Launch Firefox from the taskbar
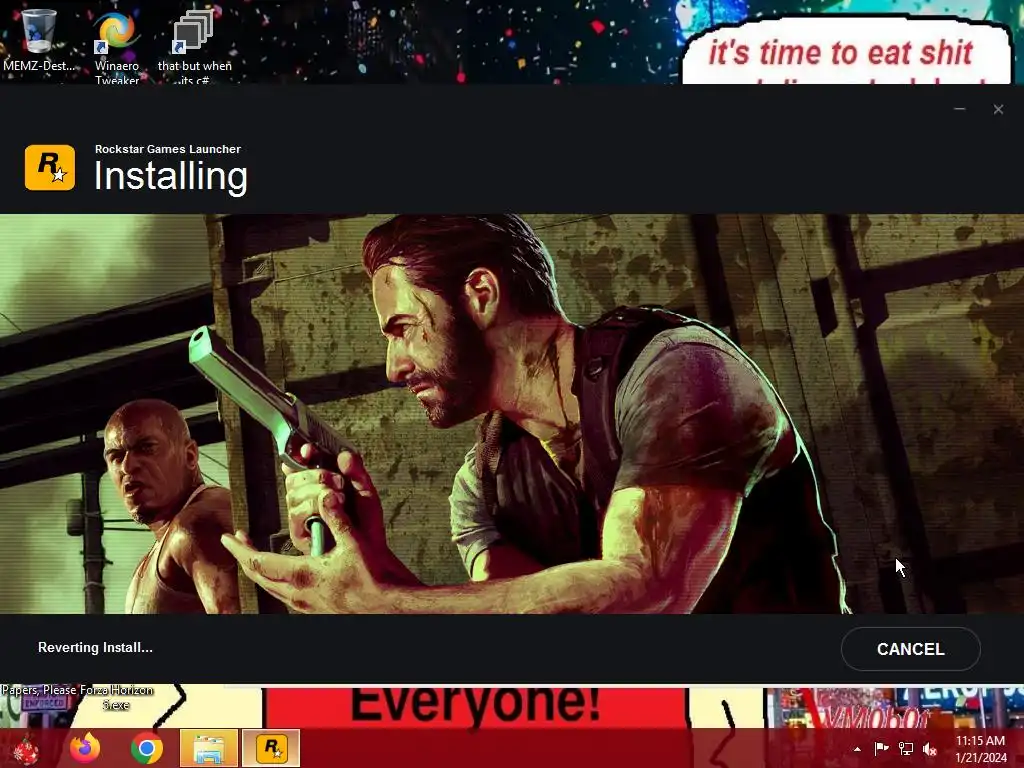This screenshot has height=768, width=1024. (x=86, y=748)
